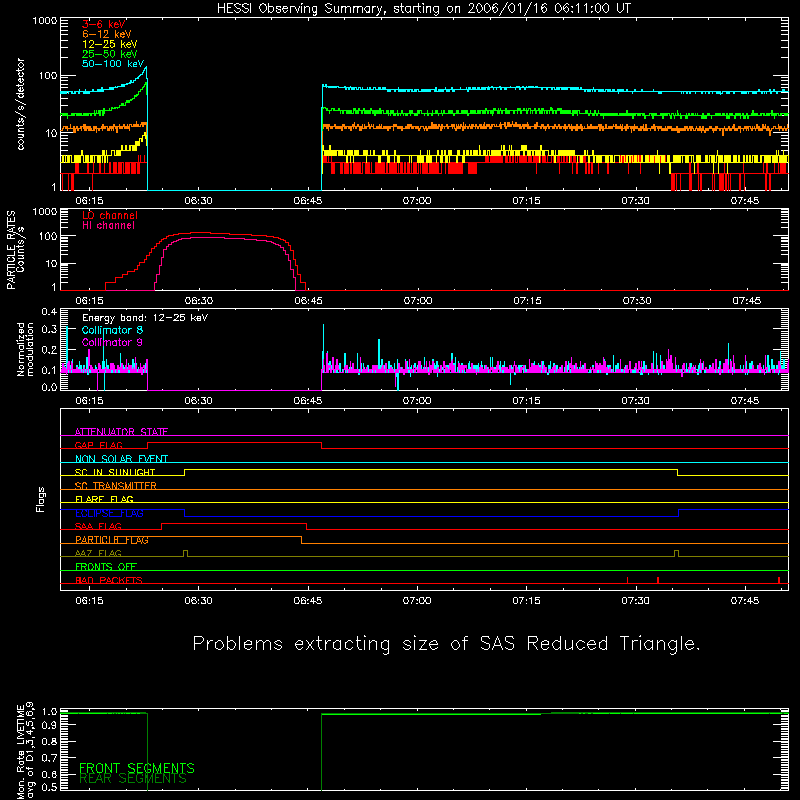Image resolution: width=800 pixels, height=800 pixels.
Task: Select the green 25-50 keV legend label
Action: [x=110, y=54]
